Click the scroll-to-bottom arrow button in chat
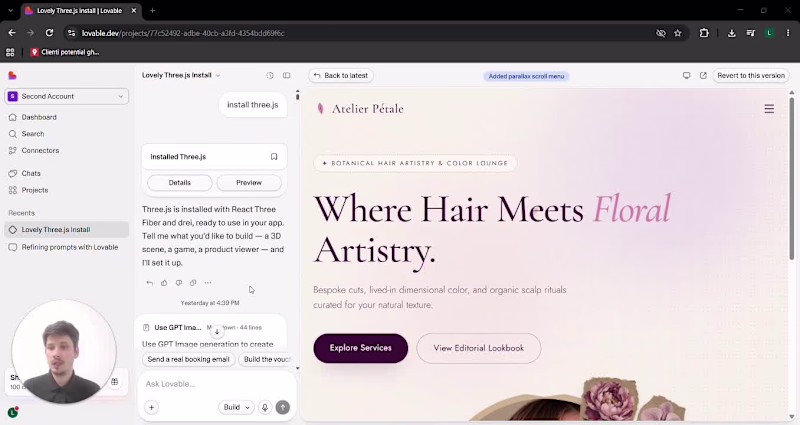Viewport: 800px width, 425px height. (217, 332)
